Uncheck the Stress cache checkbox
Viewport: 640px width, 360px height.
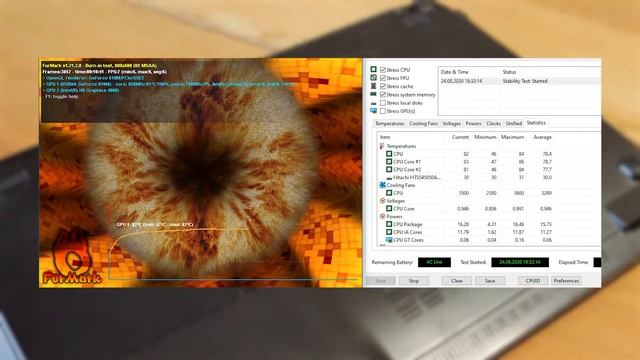point(383,86)
